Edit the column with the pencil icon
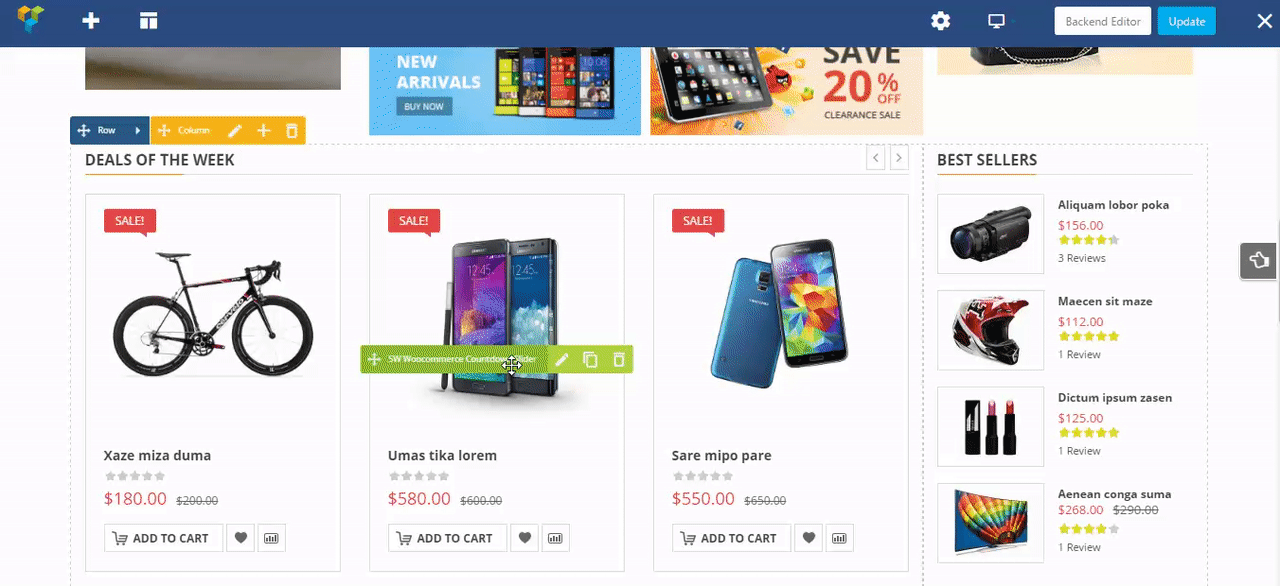 235,131
